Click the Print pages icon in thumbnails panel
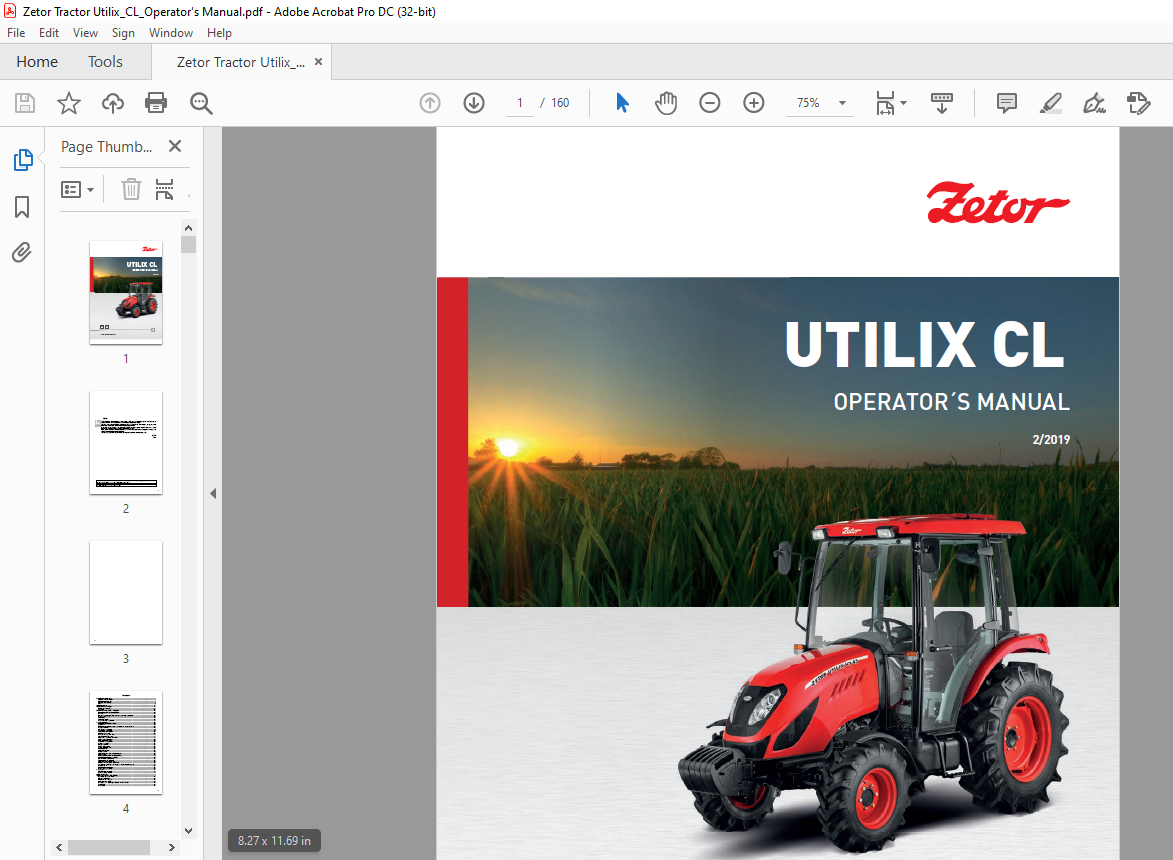The image size is (1173, 860). (165, 190)
